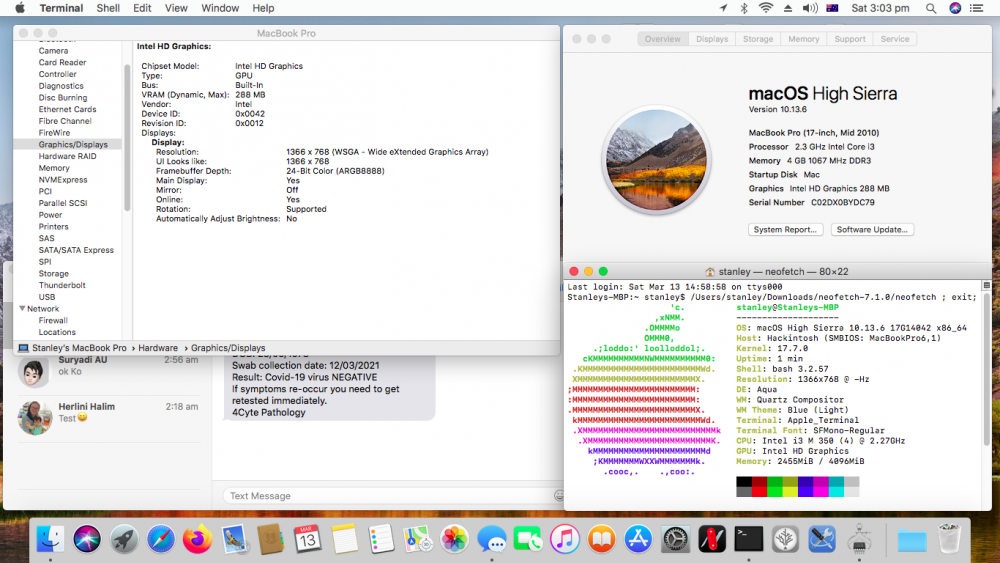
Task: Open Spotlight search in menu bar
Action: point(931,8)
